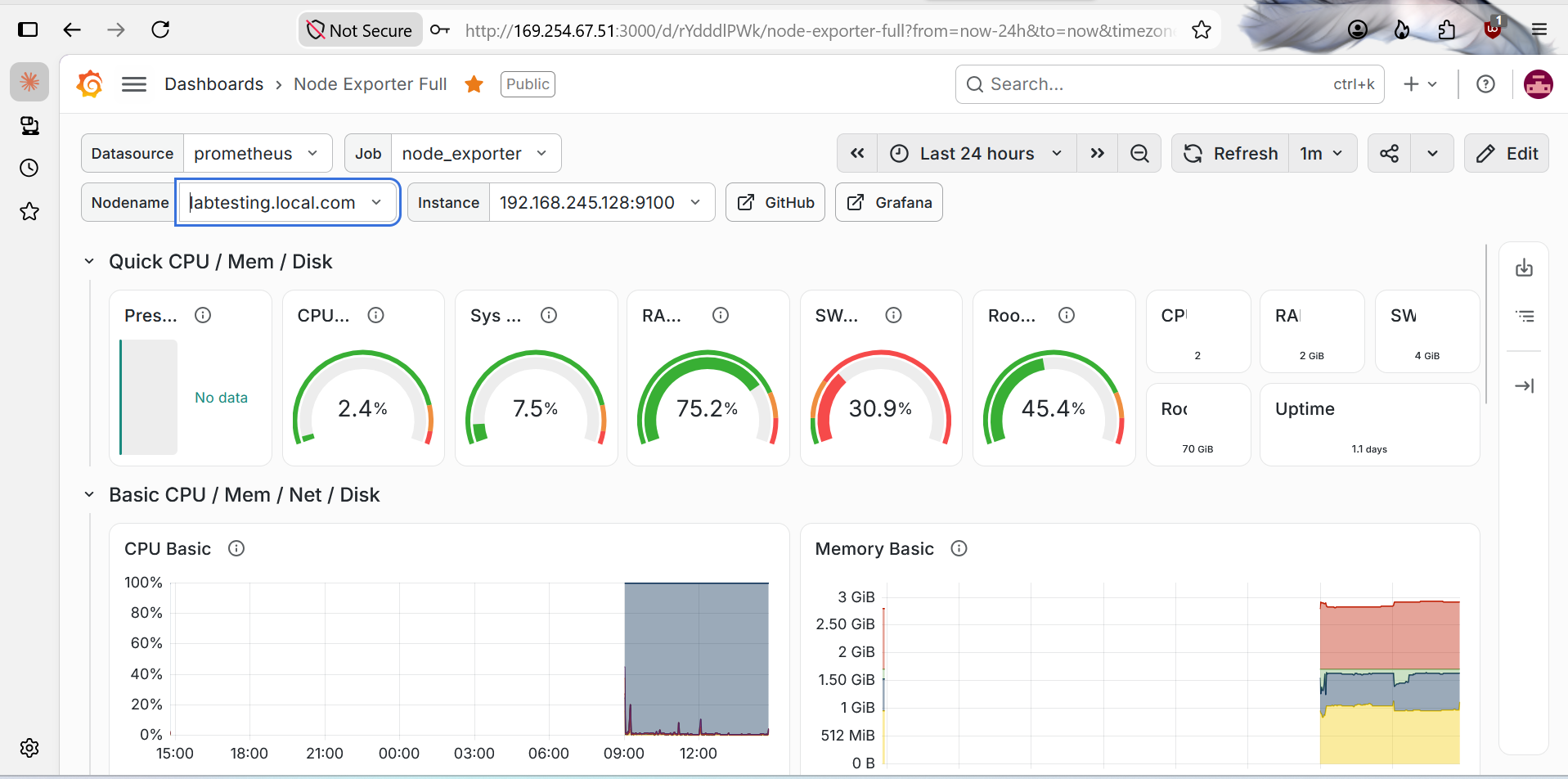Click the Refresh button
The image size is (1568, 779).
[1231, 153]
